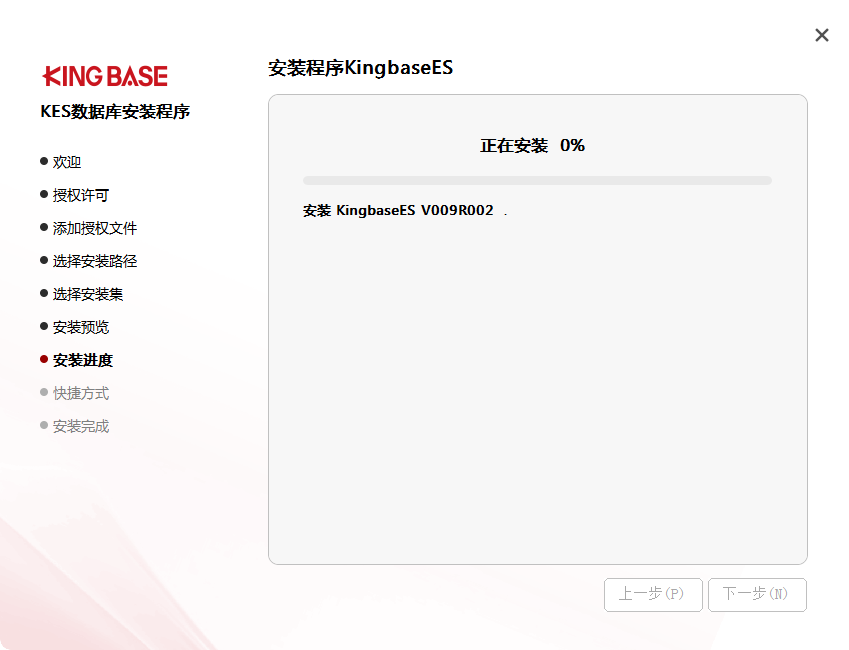This screenshot has height=650, width=849.
Task: Click the 下一步(N) button
Action: (757, 595)
